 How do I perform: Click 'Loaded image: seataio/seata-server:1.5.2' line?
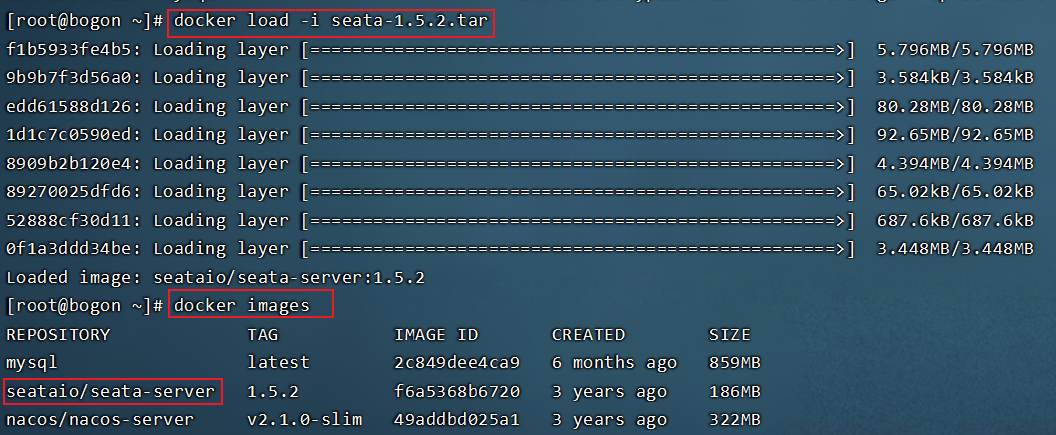pos(216,277)
